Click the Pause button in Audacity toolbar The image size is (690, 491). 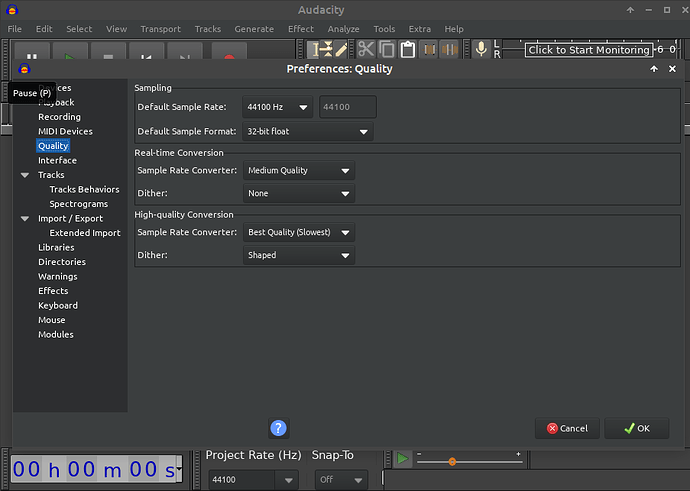pyautogui.click(x=32, y=51)
